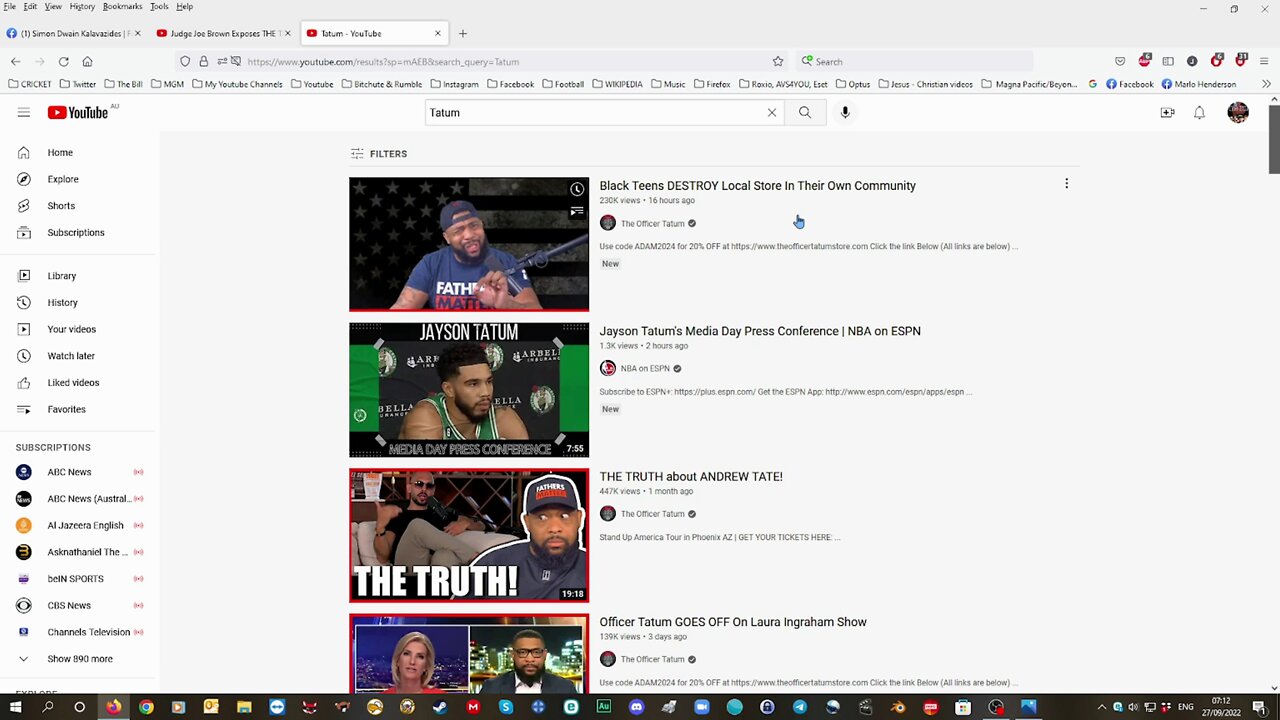Open NBA on ESPN channel link
1280x720 pixels.
point(645,369)
